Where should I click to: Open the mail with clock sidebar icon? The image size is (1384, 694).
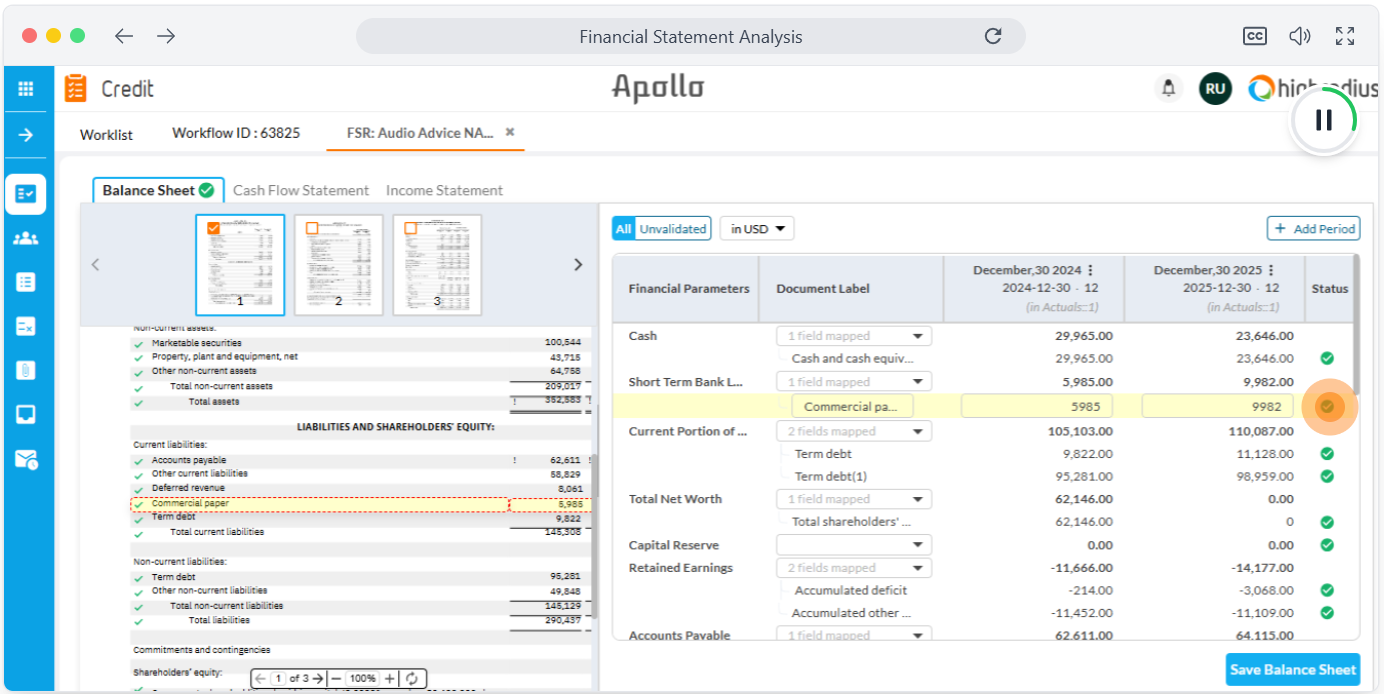coord(25,459)
